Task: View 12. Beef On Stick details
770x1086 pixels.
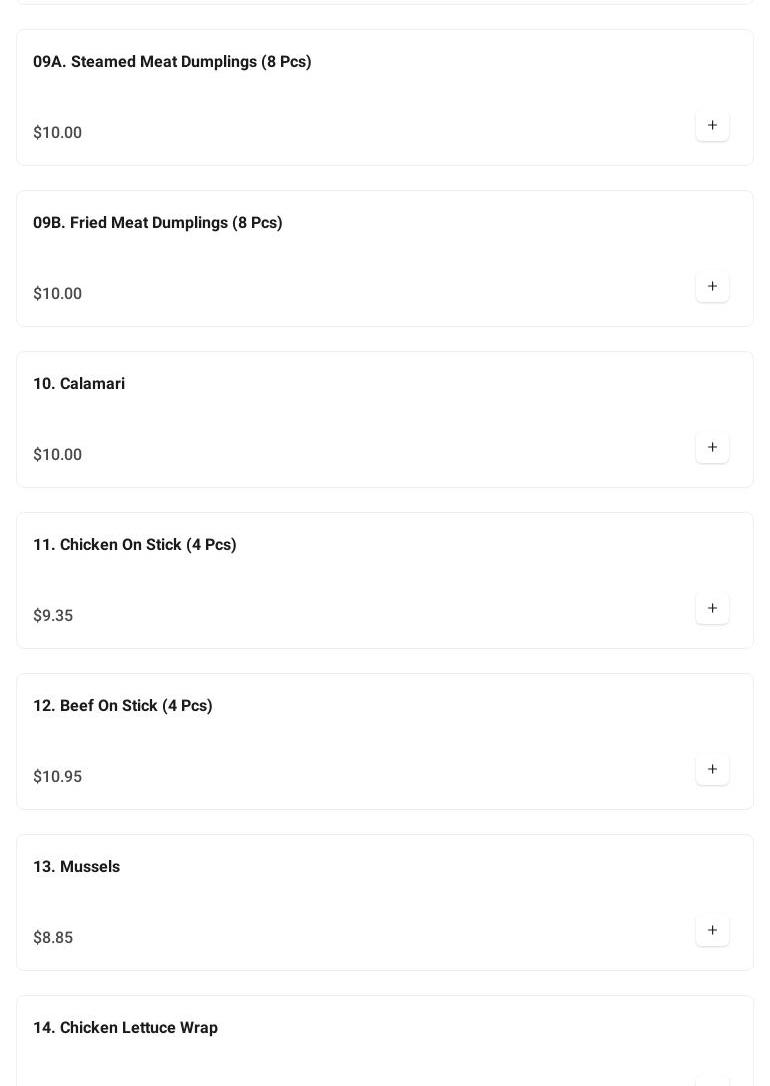Action: 123,706
